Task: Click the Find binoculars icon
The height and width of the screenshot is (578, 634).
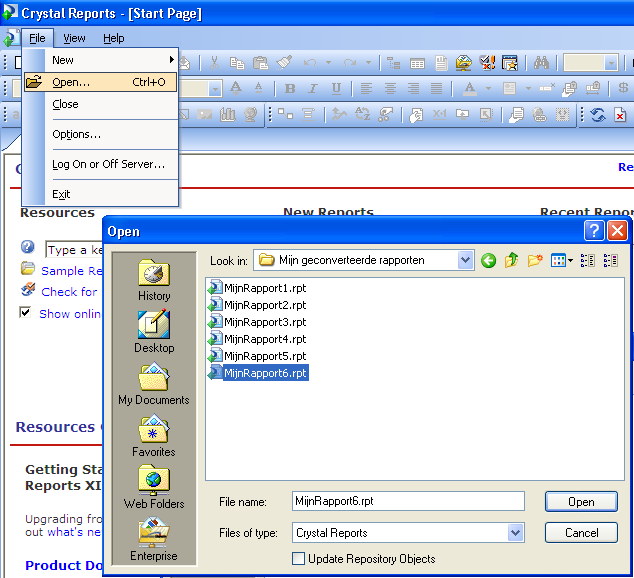Action: point(541,63)
